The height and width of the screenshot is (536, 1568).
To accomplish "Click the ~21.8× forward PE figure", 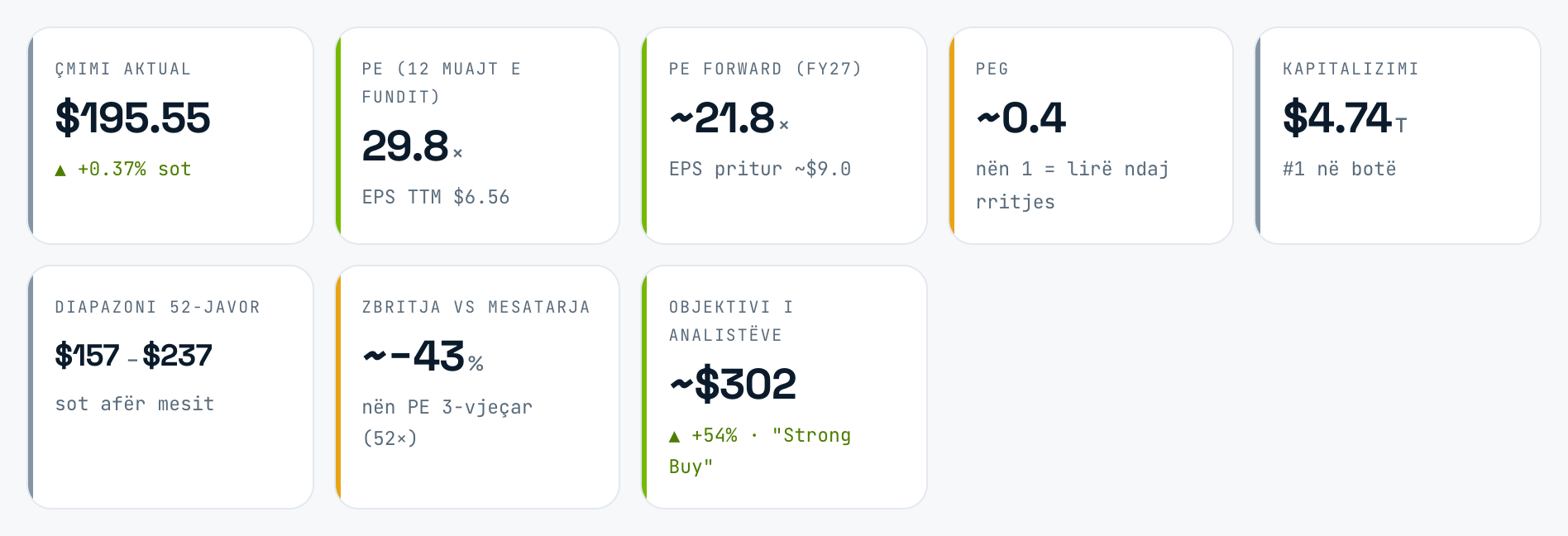I will pyautogui.click(x=729, y=118).
